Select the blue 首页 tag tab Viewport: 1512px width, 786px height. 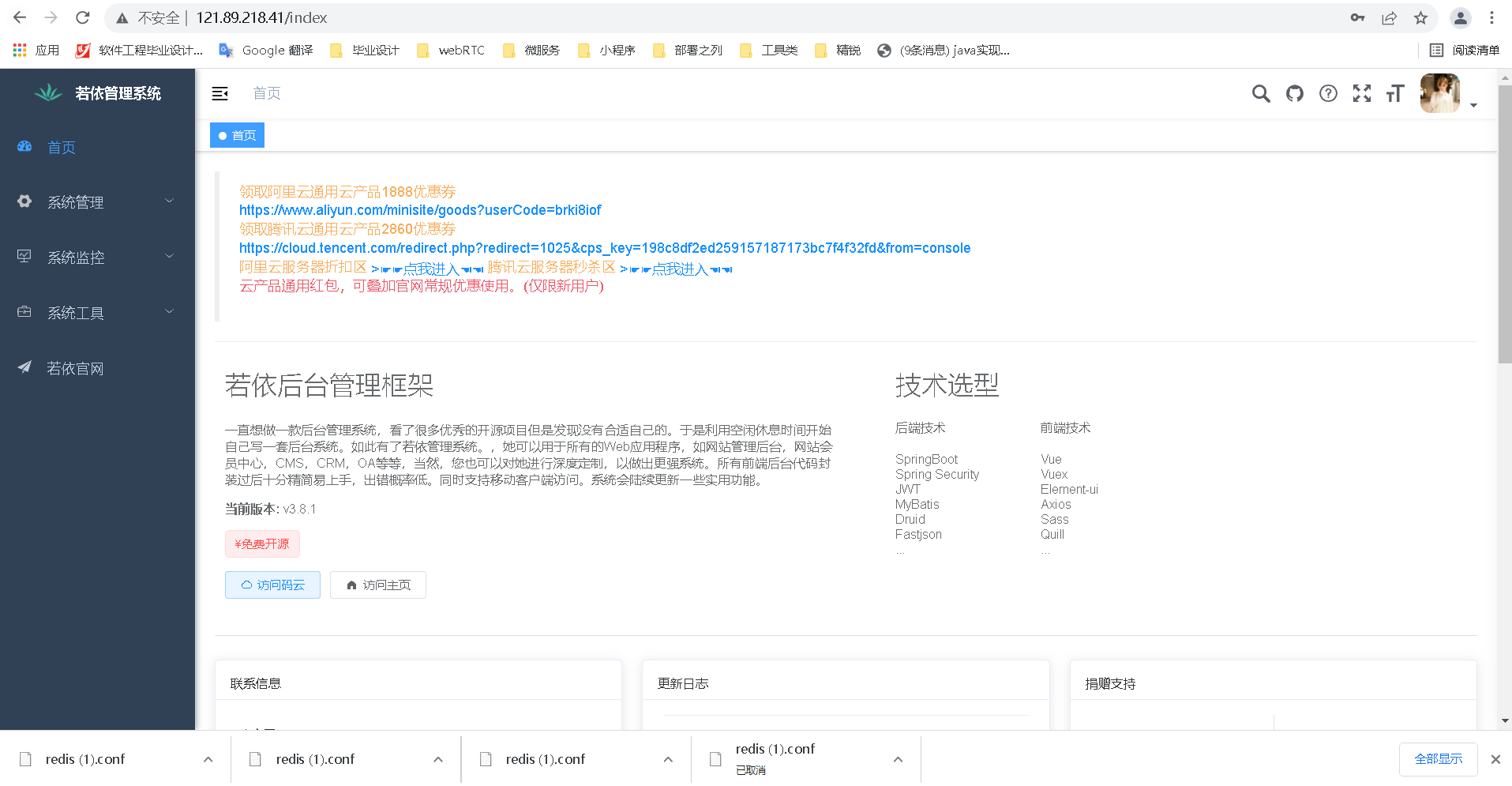click(x=237, y=135)
